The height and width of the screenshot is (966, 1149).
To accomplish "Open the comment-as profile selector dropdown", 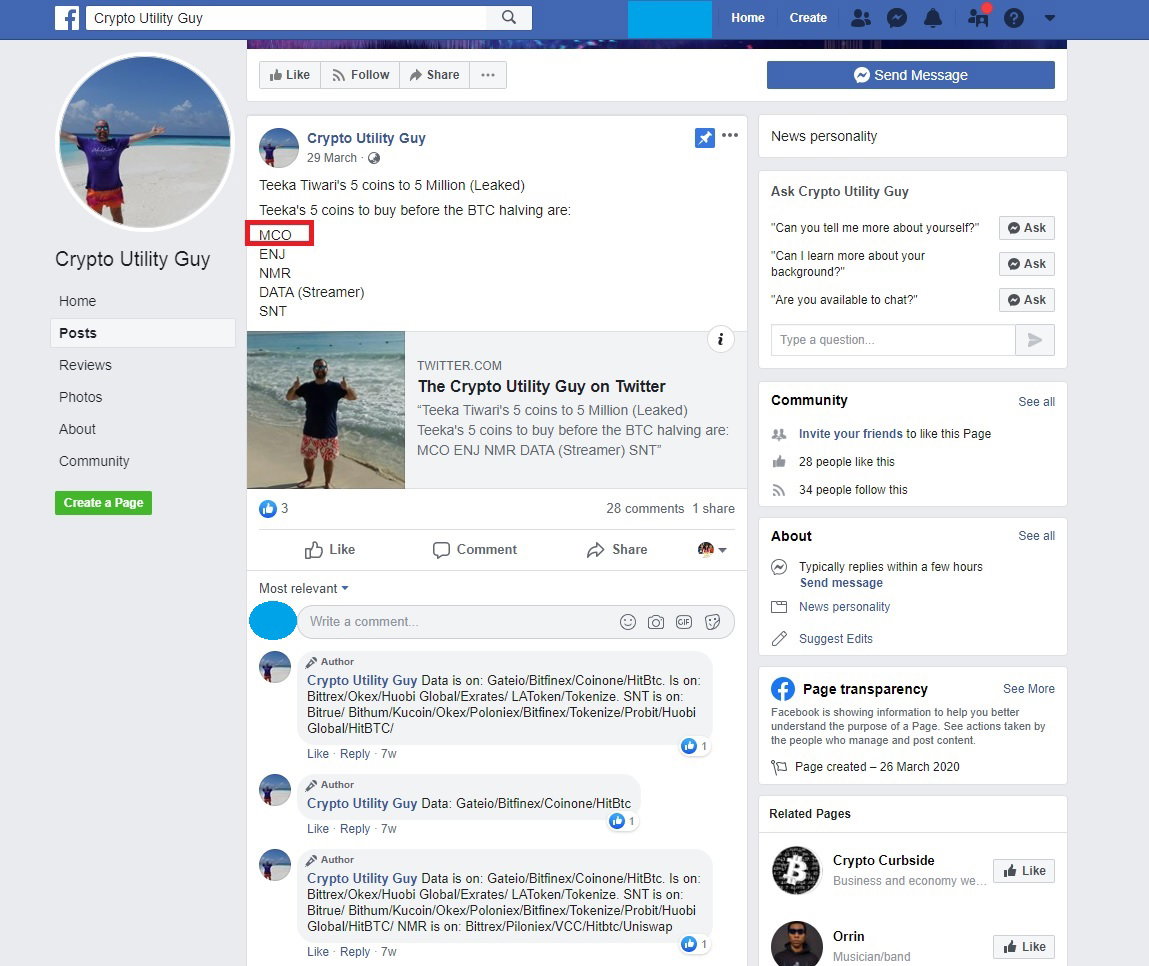I will tap(712, 549).
